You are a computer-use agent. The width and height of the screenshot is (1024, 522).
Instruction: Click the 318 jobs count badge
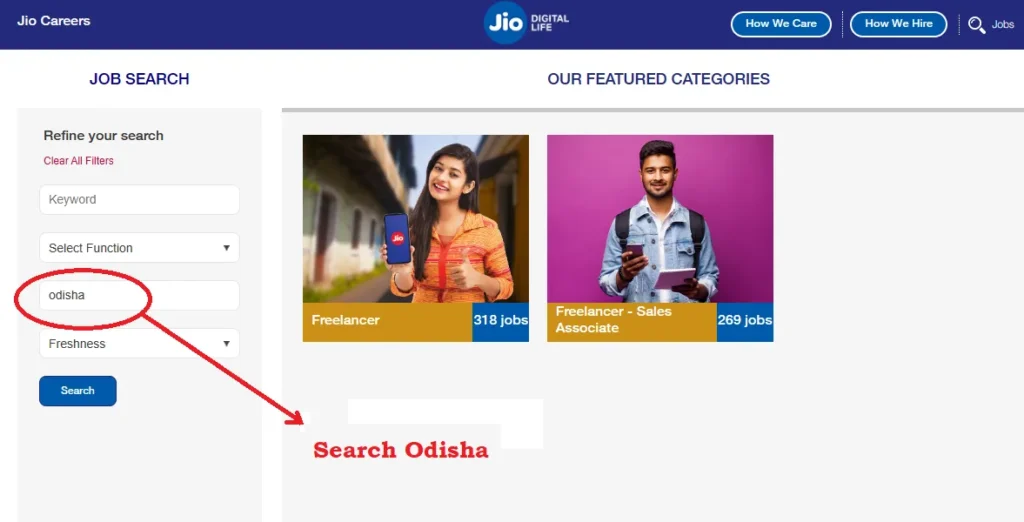tap(501, 321)
